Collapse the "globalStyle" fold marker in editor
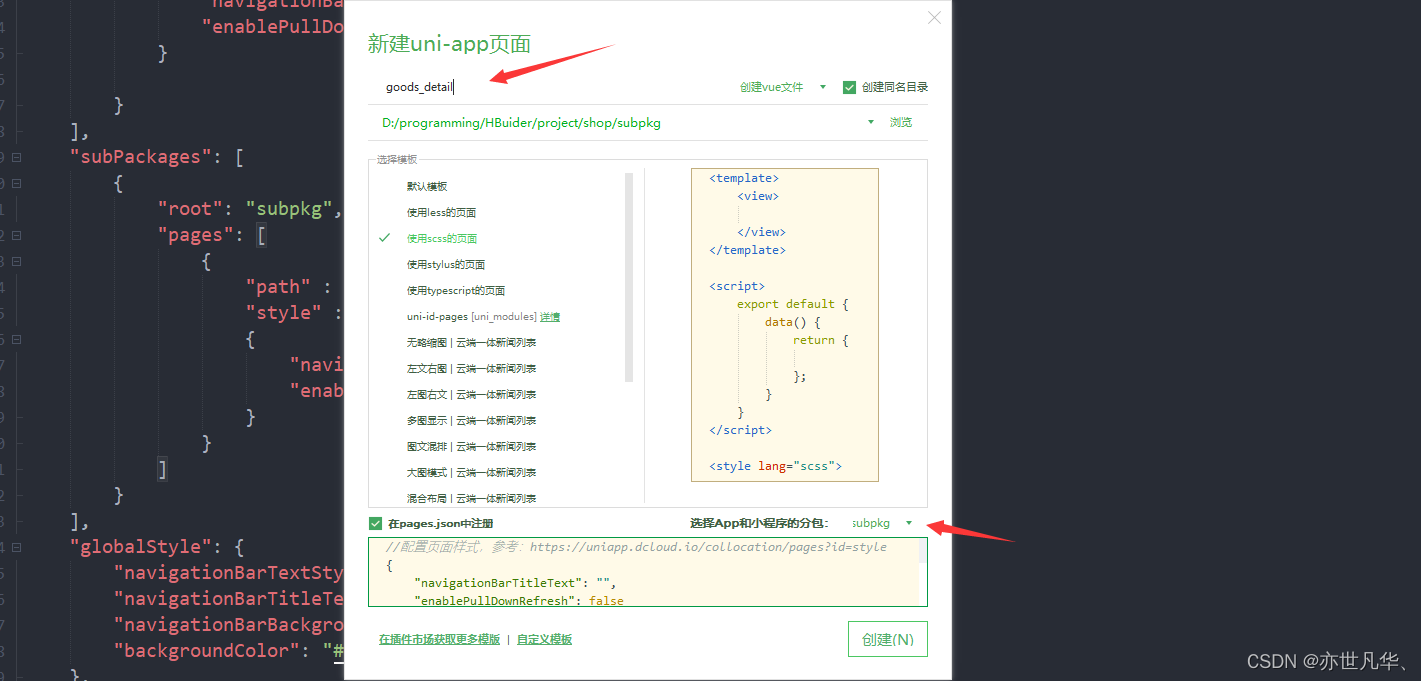Viewport: 1421px width, 681px height. (x=17, y=547)
